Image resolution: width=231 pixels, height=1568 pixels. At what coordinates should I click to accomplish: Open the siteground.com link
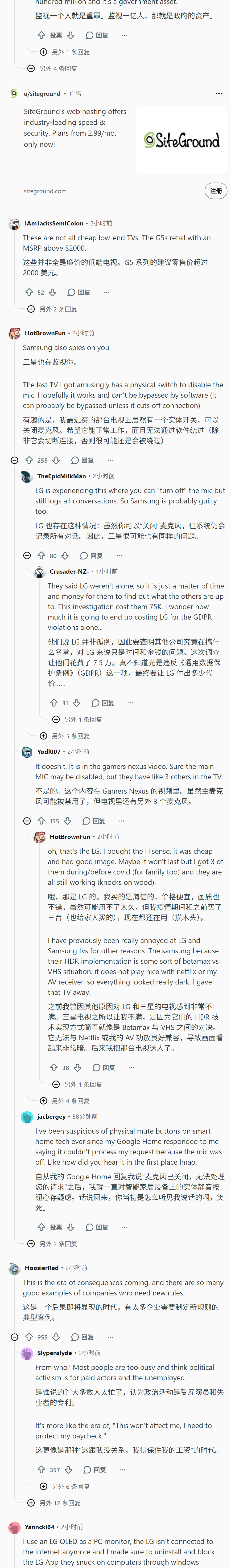(x=45, y=191)
